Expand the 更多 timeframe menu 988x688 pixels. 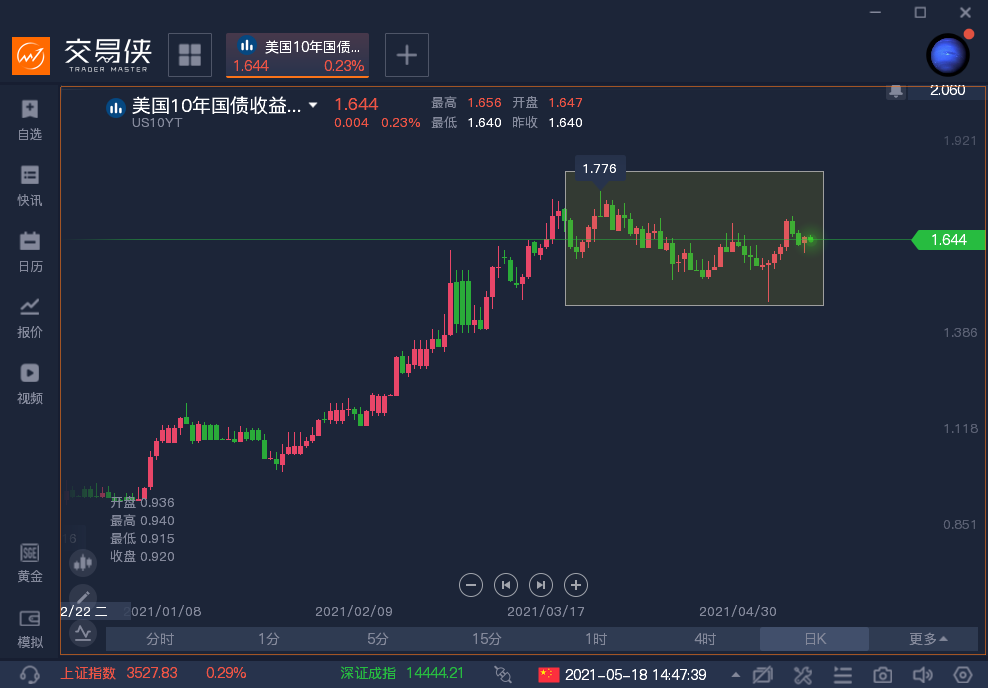click(x=928, y=639)
